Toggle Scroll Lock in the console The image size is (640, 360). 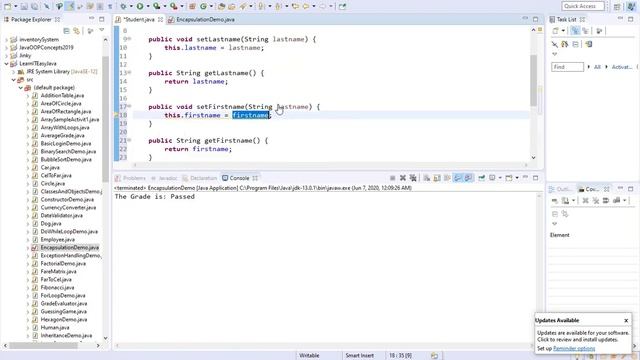click(x=437, y=178)
